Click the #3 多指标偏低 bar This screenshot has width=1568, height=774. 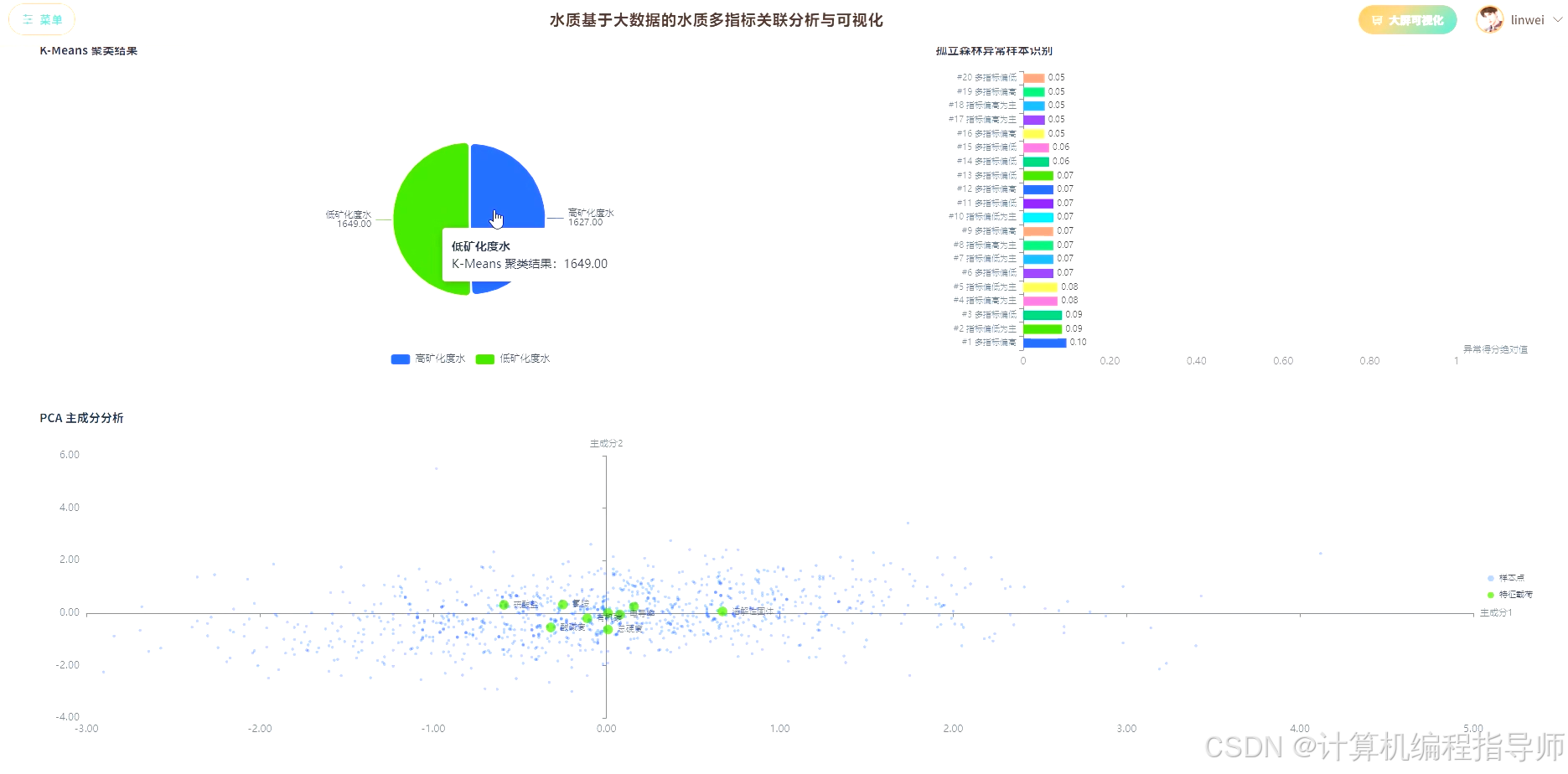click(x=1043, y=315)
